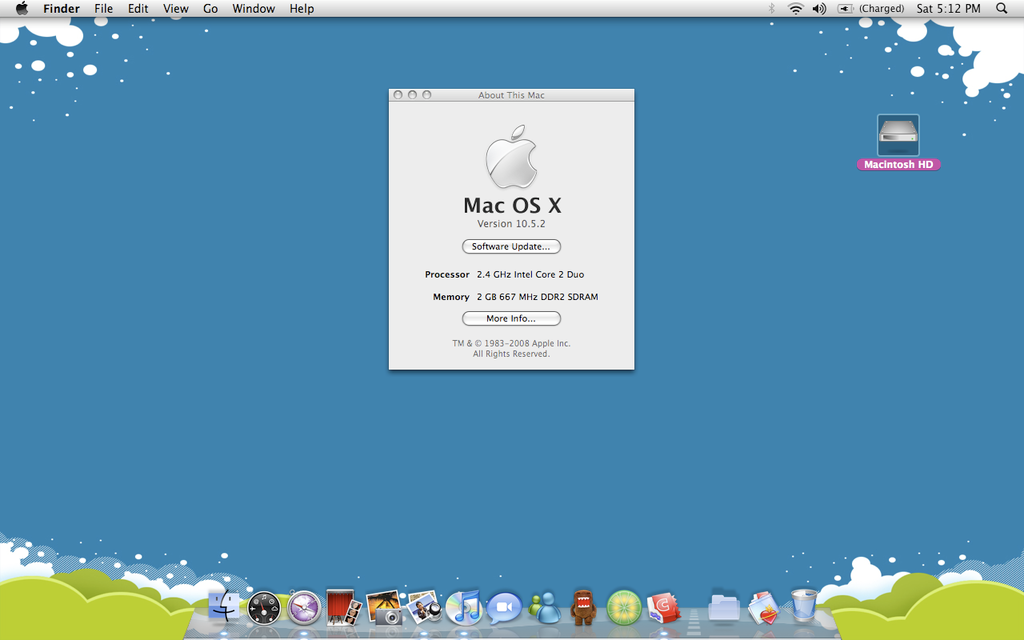Open Finder from the dock
This screenshot has height=640, width=1024.
click(x=224, y=606)
